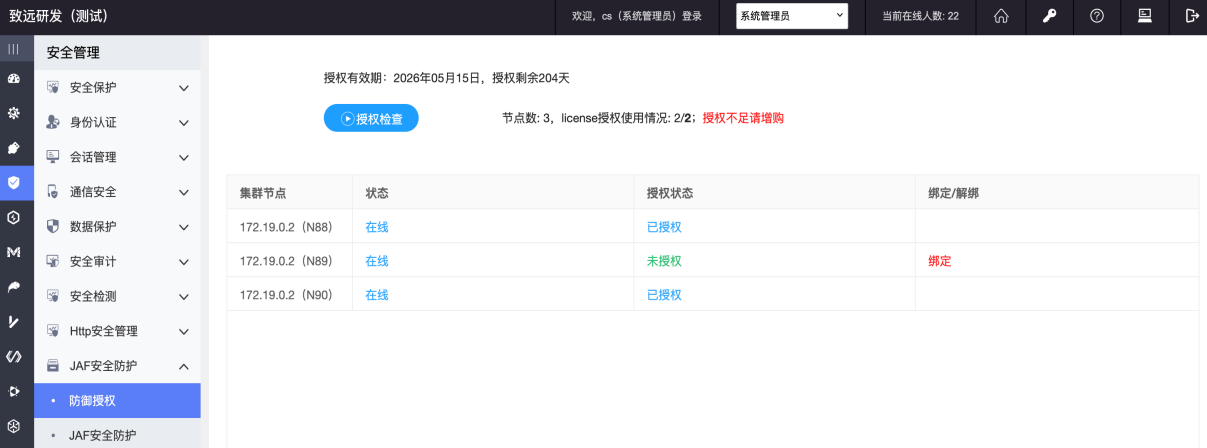The height and width of the screenshot is (448, 1207).
Task: Select the JAF安全防护 submenu item
Action: click(103, 435)
